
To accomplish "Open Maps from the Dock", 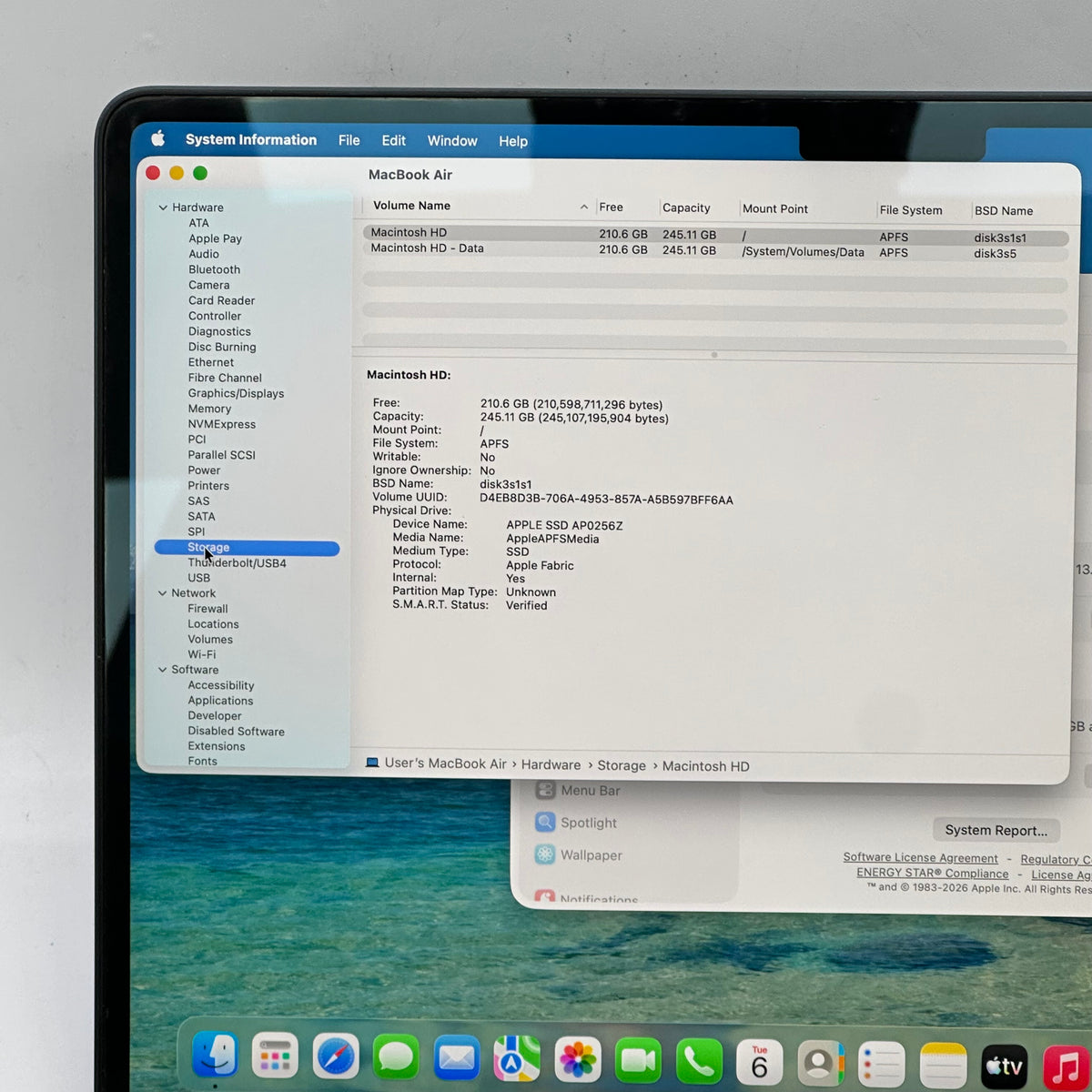I will point(517,1059).
